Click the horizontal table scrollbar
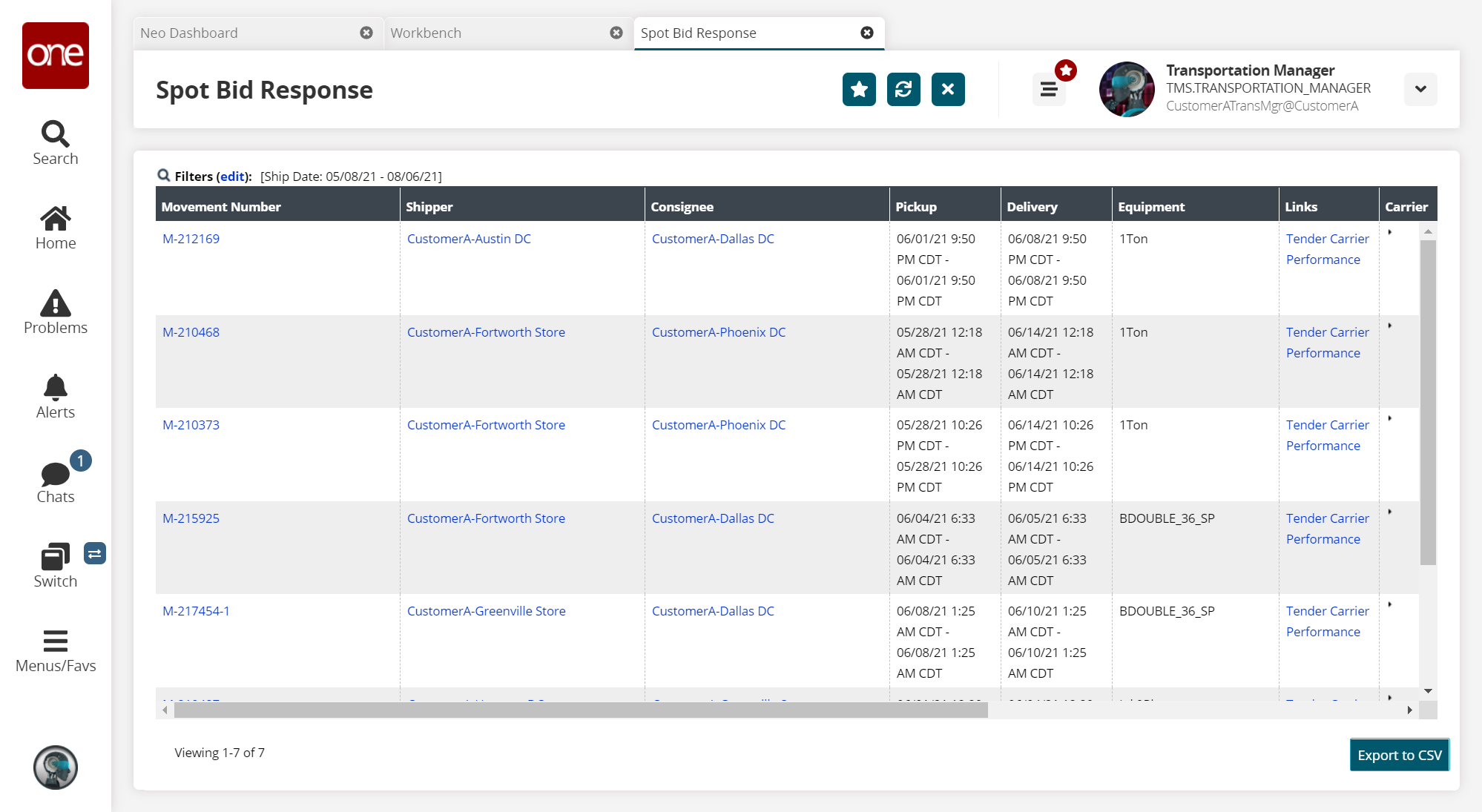The height and width of the screenshot is (812, 1482). click(x=580, y=710)
